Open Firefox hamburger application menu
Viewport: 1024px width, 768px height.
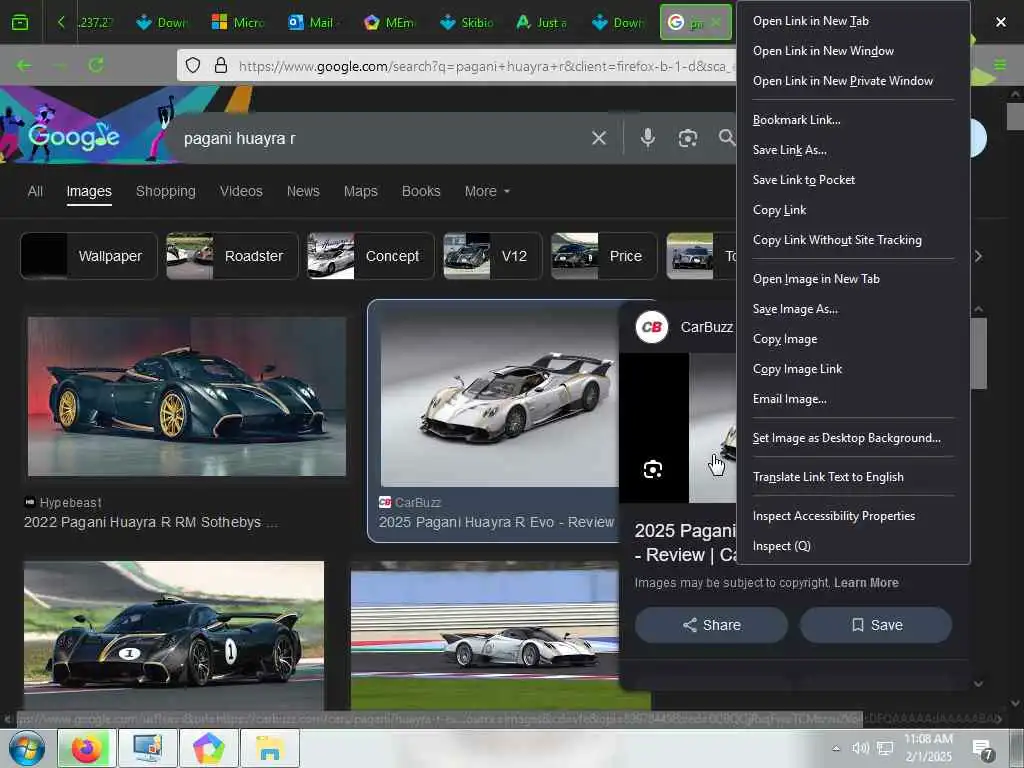click(x=1000, y=65)
